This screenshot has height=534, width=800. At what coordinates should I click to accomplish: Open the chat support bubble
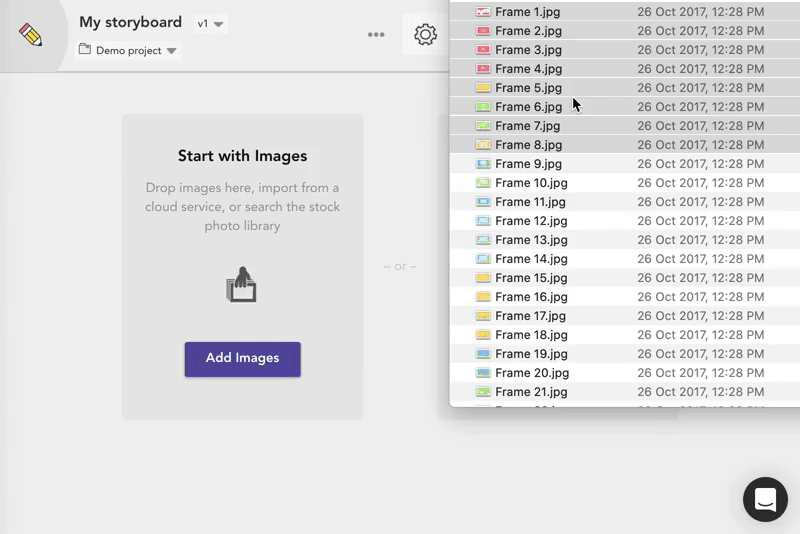[765, 499]
